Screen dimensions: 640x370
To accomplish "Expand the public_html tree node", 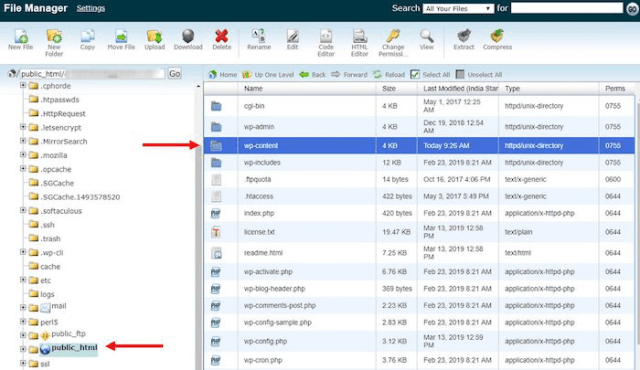I will tap(23, 349).
